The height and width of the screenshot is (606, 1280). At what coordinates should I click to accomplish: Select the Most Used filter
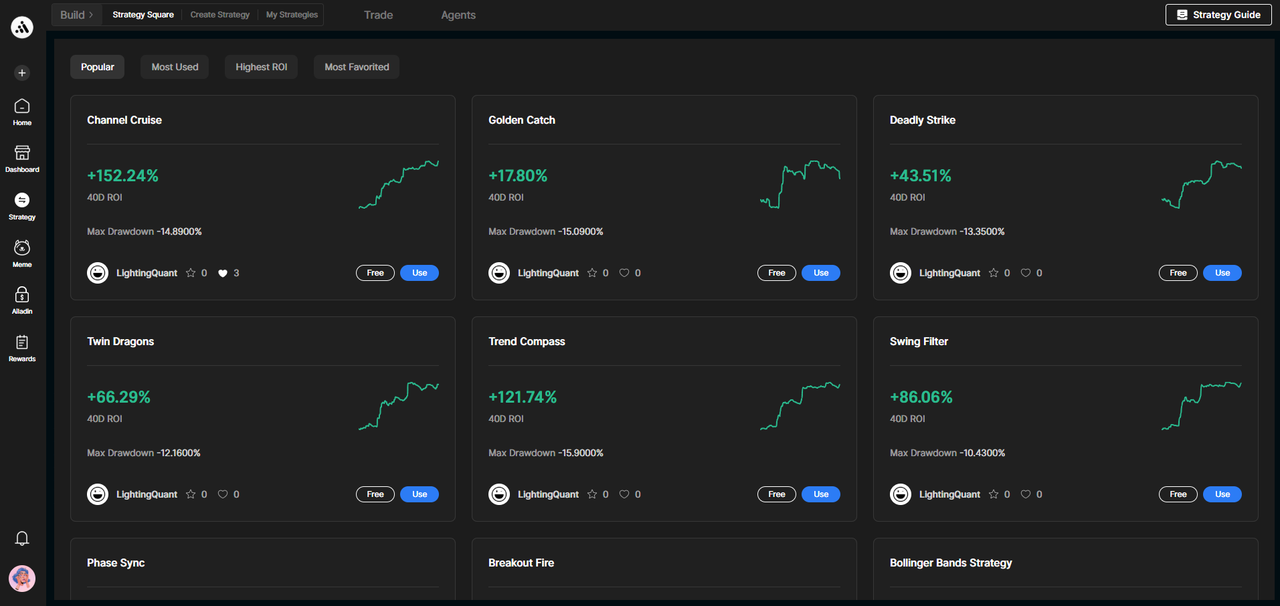pos(175,67)
